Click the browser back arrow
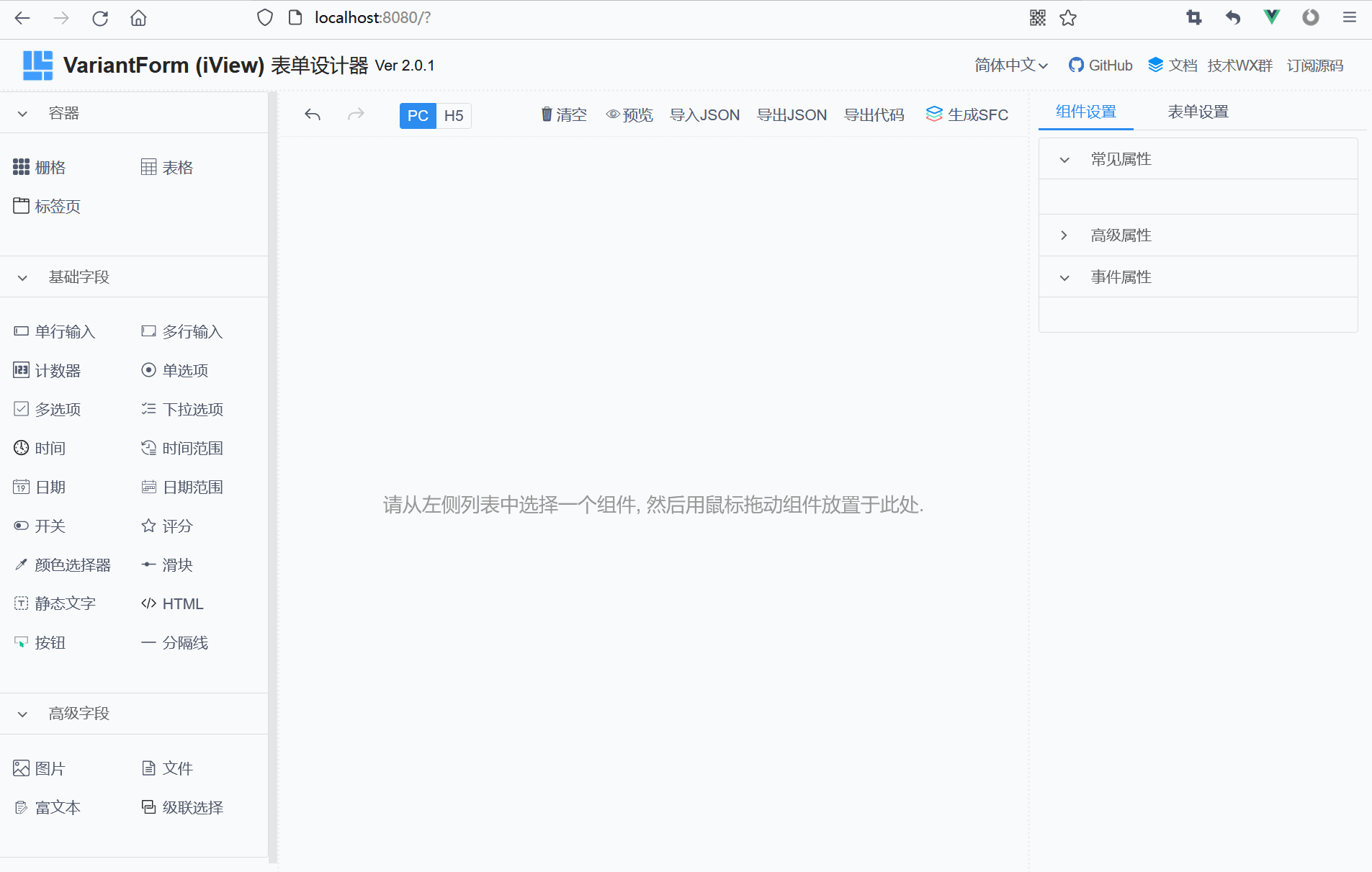 pyautogui.click(x=22, y=18)
